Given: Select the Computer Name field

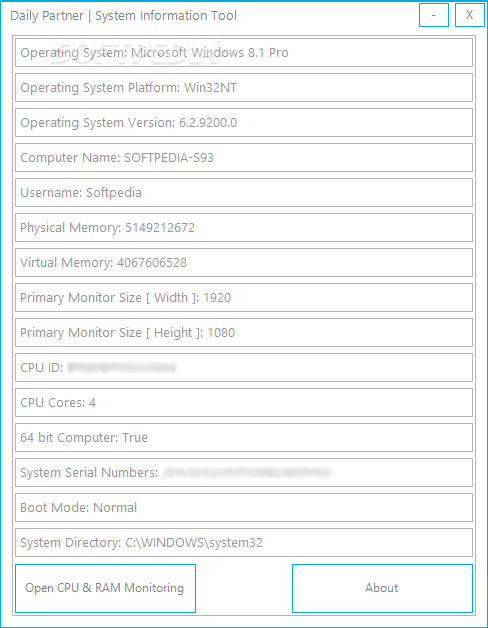Looking at the screenshot, I should coord(244,157).
